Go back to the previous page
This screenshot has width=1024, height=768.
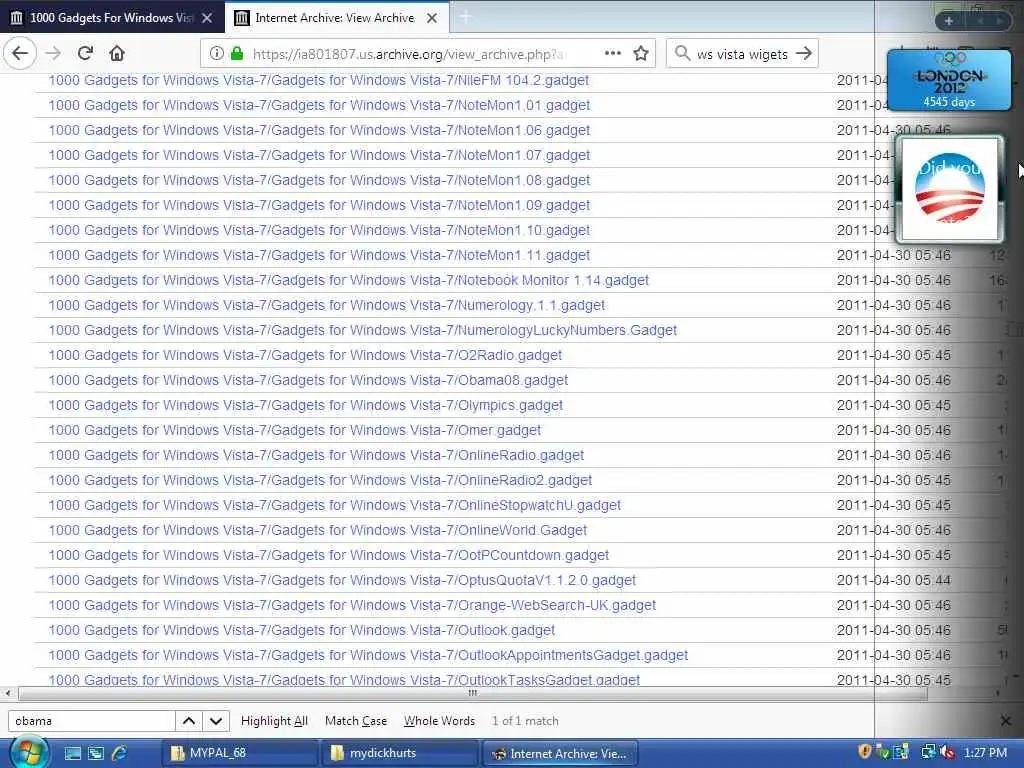[x=20, y=54]
